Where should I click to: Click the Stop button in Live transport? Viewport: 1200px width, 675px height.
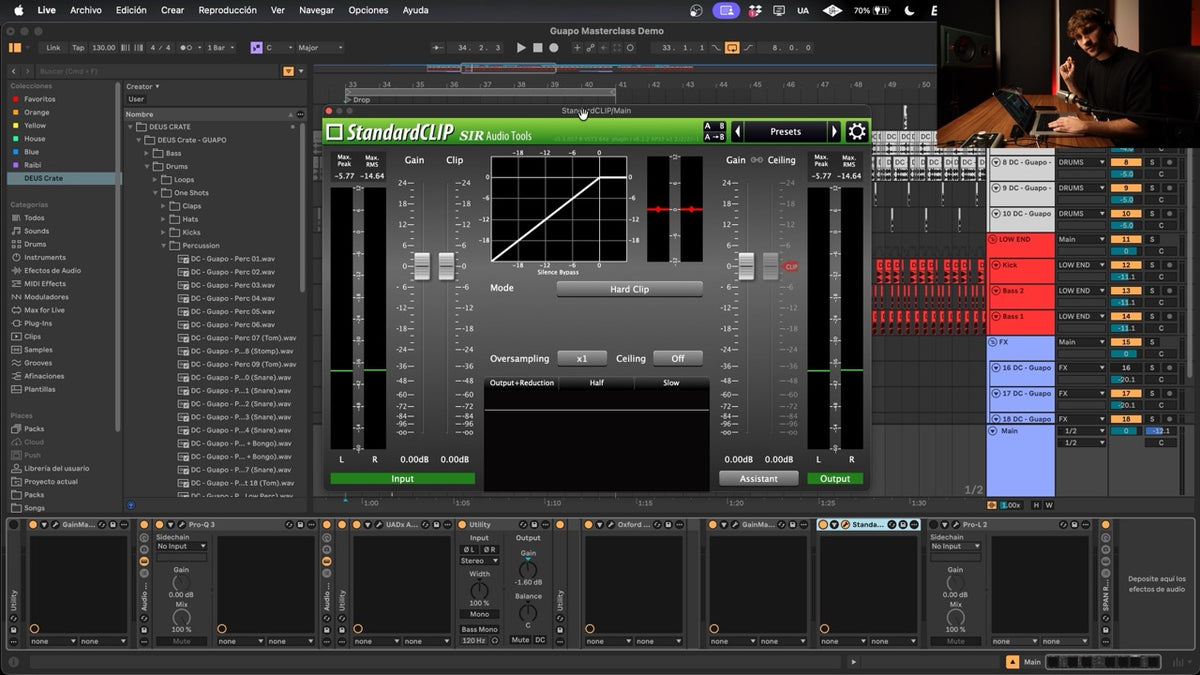[537, 48]
